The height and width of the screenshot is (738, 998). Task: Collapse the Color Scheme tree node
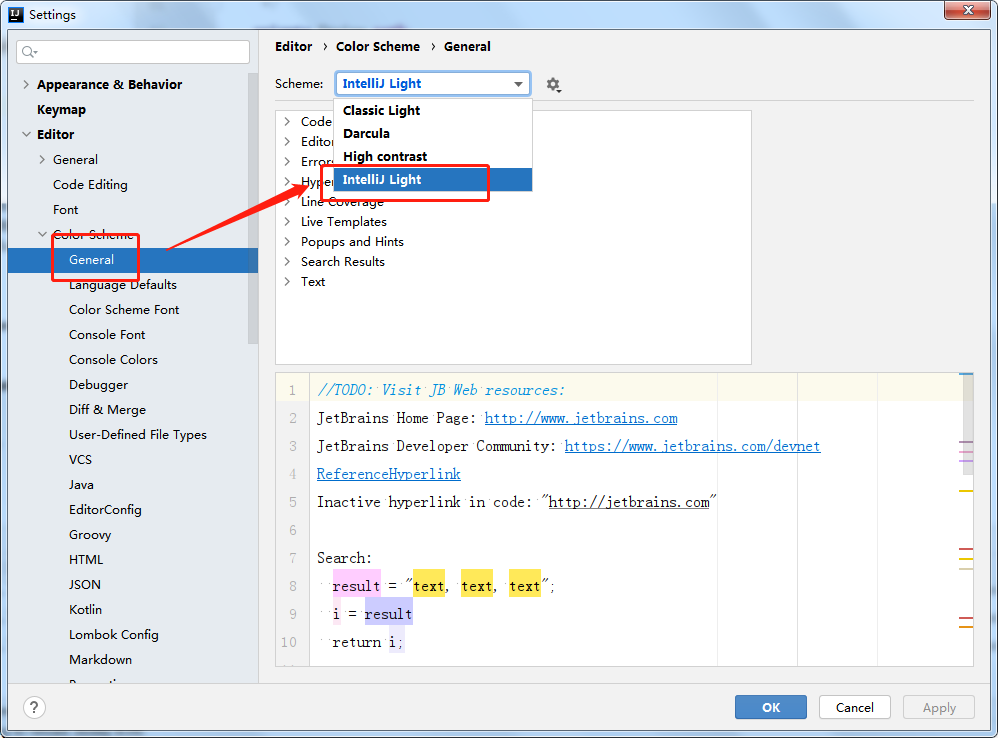[42, 234]
